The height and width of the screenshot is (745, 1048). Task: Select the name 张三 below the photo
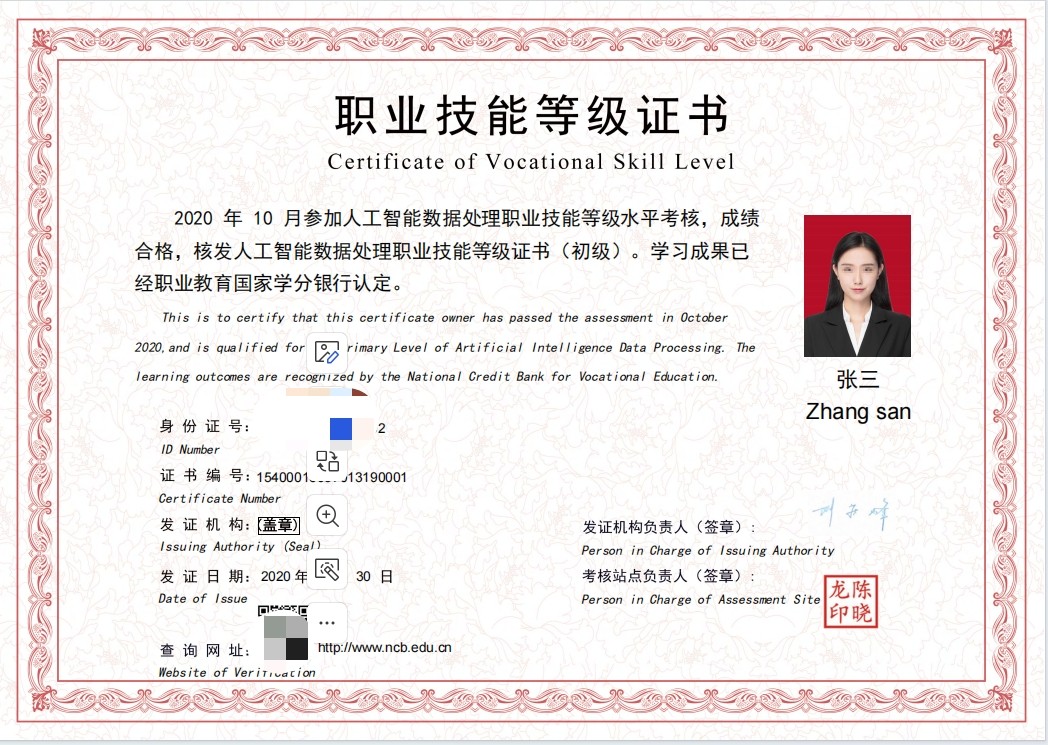pos(858,380)
